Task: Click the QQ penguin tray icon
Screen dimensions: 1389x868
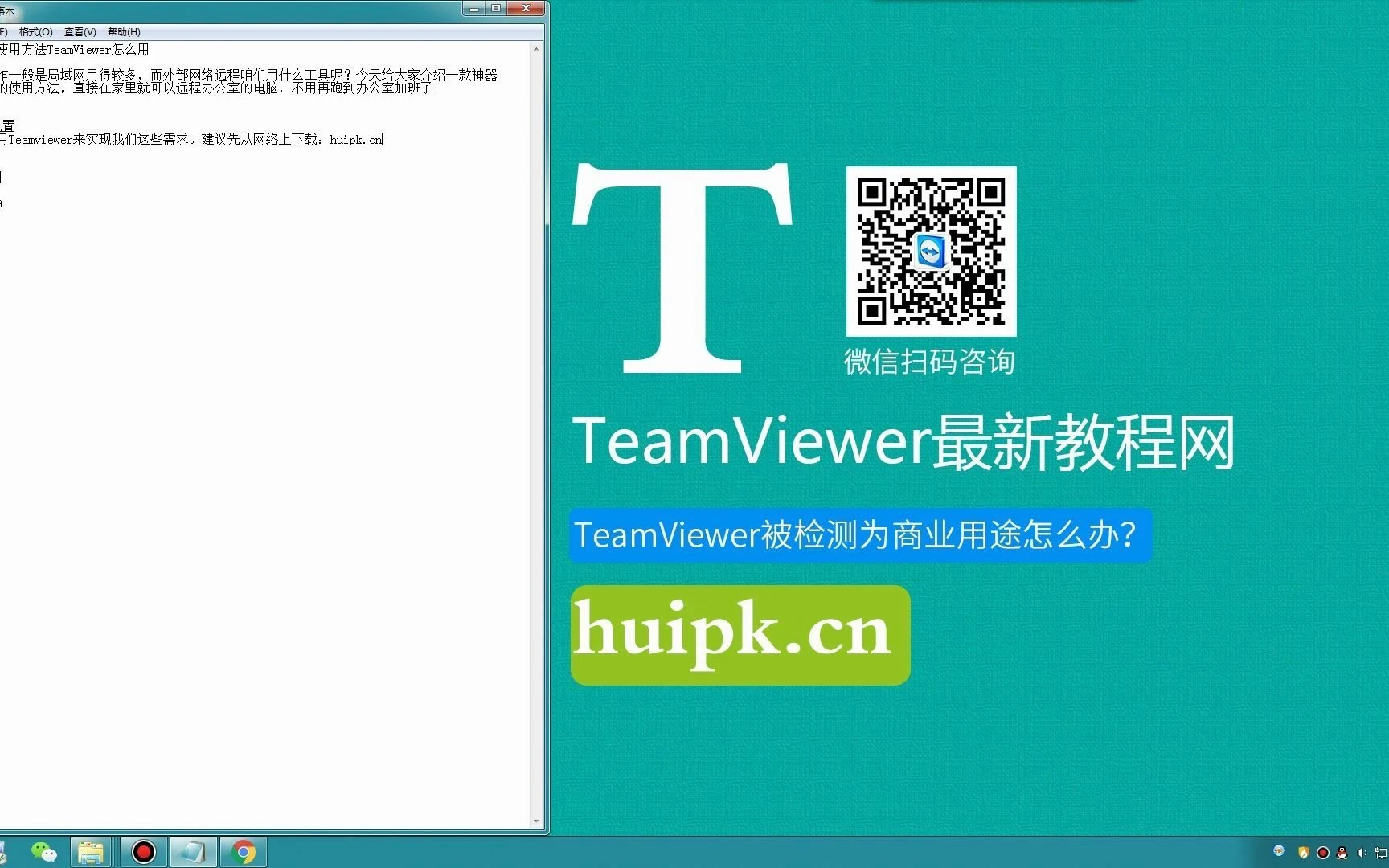Action: [x=1342, y=853]
